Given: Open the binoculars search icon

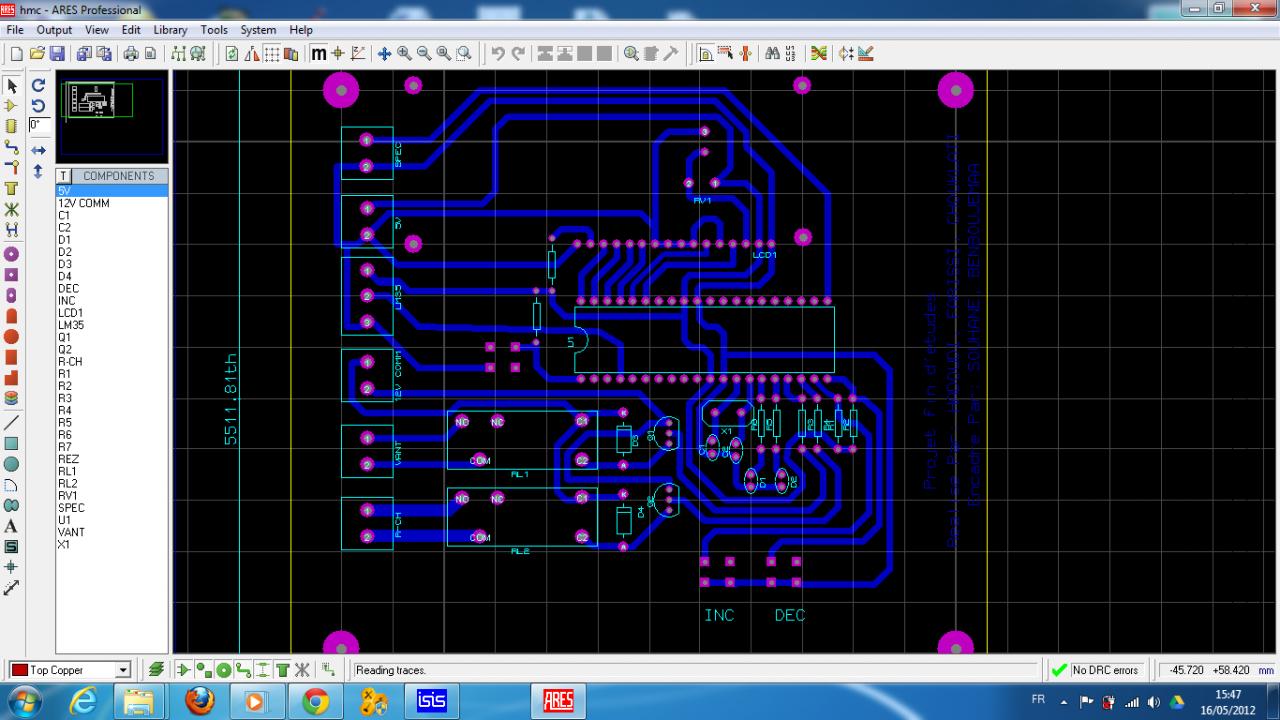Looking at the screenshot, I should [773, 53].
